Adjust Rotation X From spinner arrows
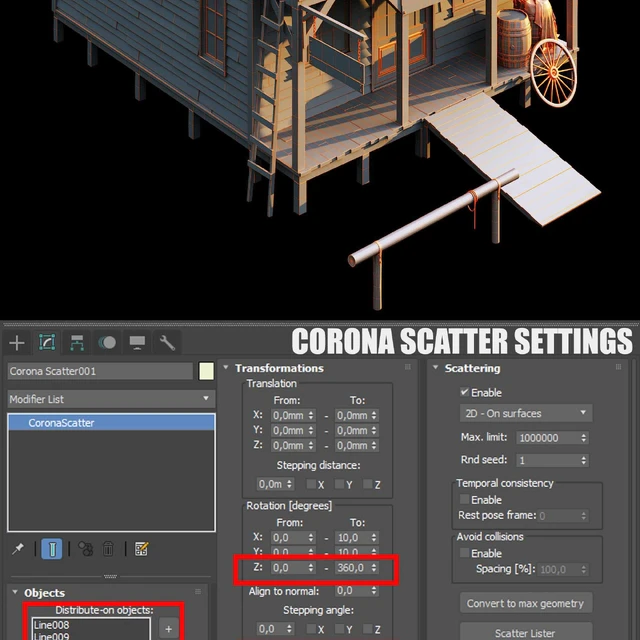This screenshot has height=640, width=640. pos(311,538)
